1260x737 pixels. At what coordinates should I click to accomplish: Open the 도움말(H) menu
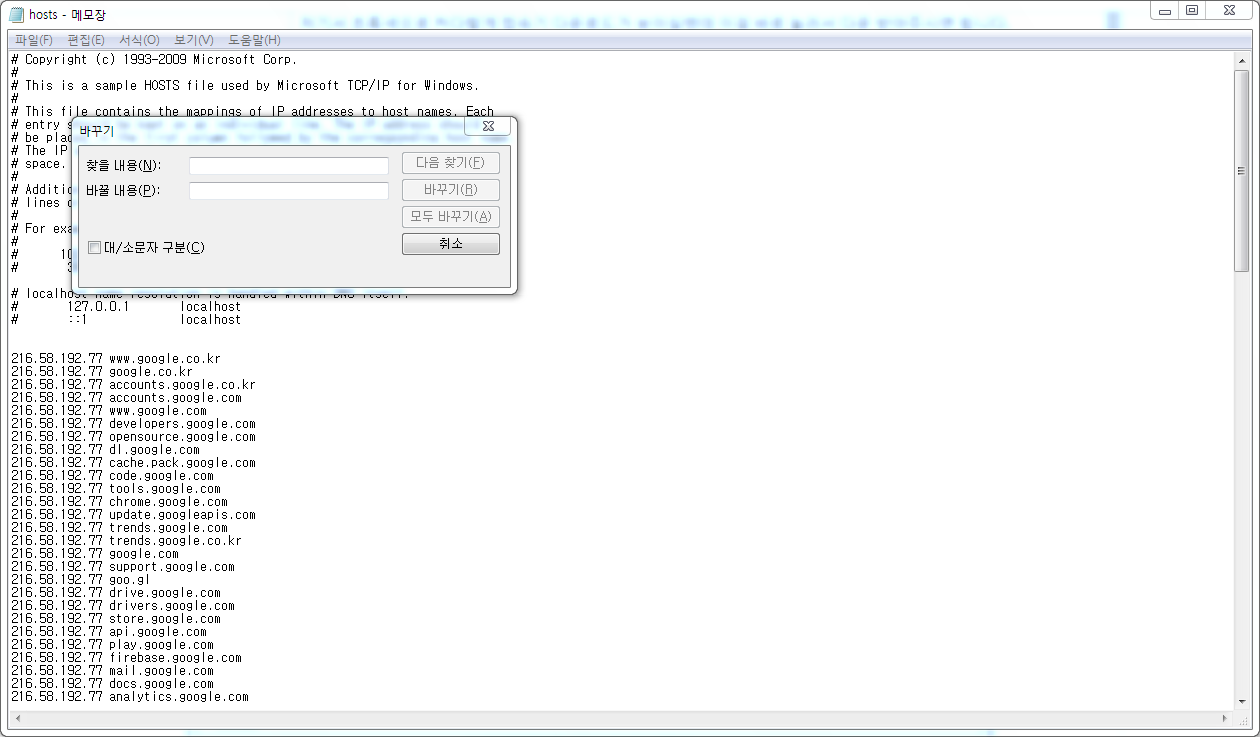pyautogui.click(x=254, y=40)
